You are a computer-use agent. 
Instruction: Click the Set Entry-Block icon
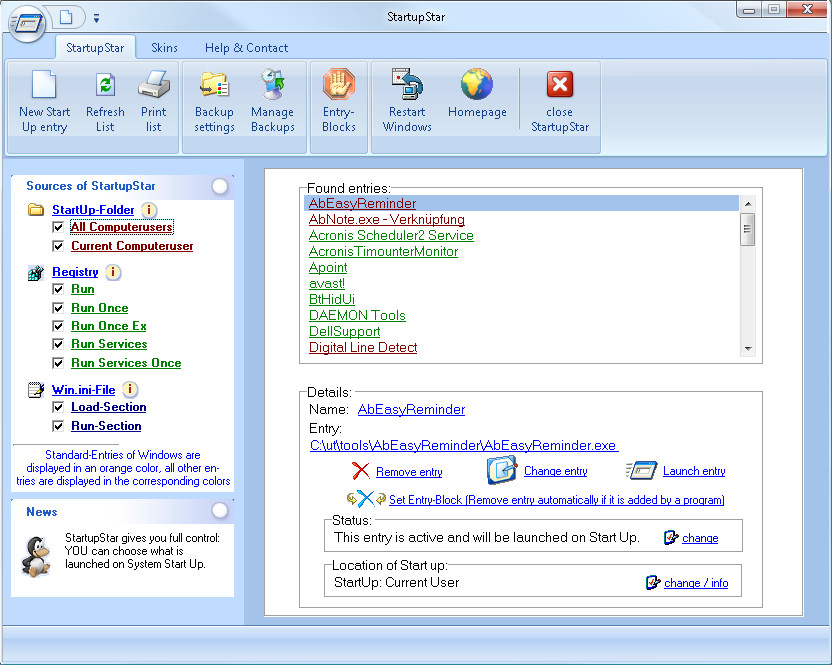point(366,499)
